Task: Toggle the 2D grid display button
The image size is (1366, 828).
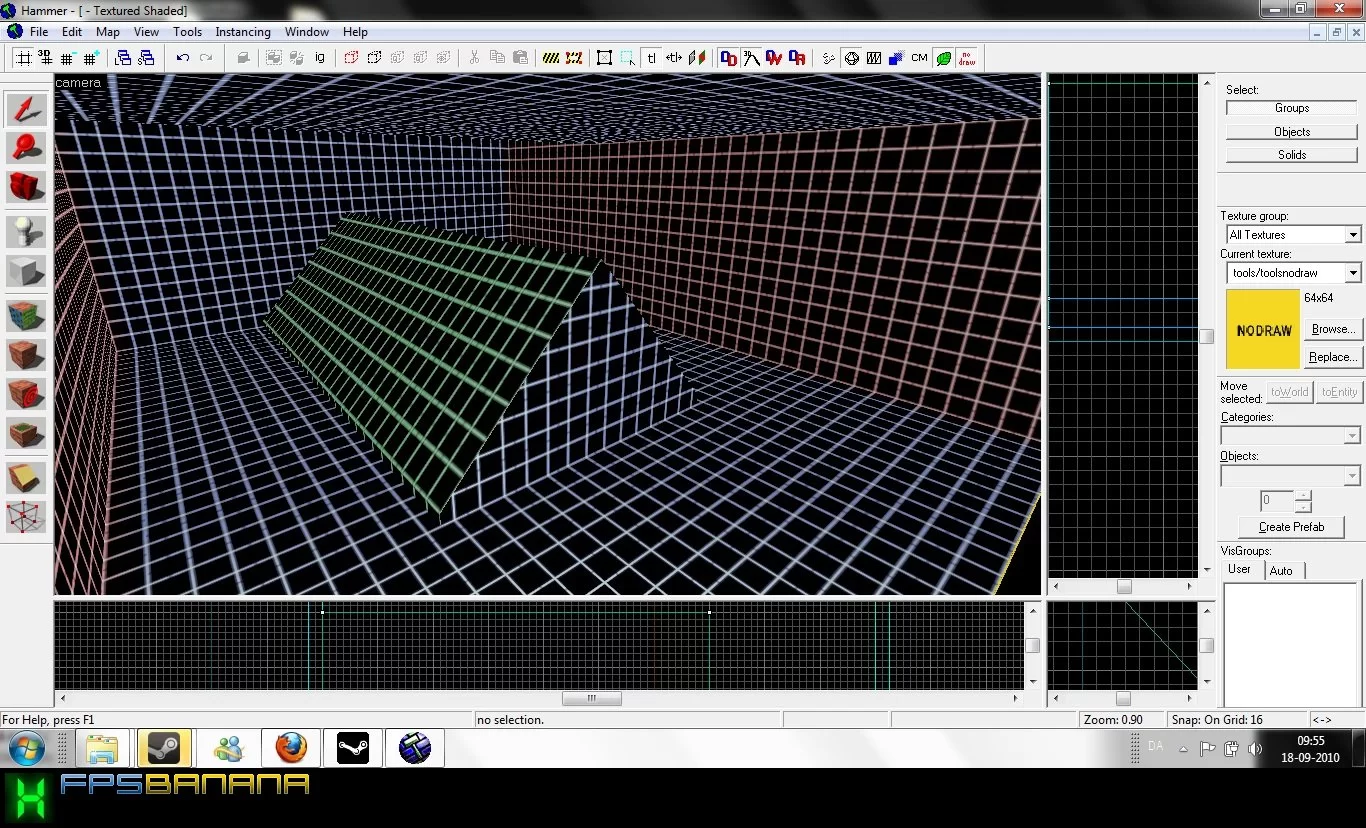Action: click(24, 58)
